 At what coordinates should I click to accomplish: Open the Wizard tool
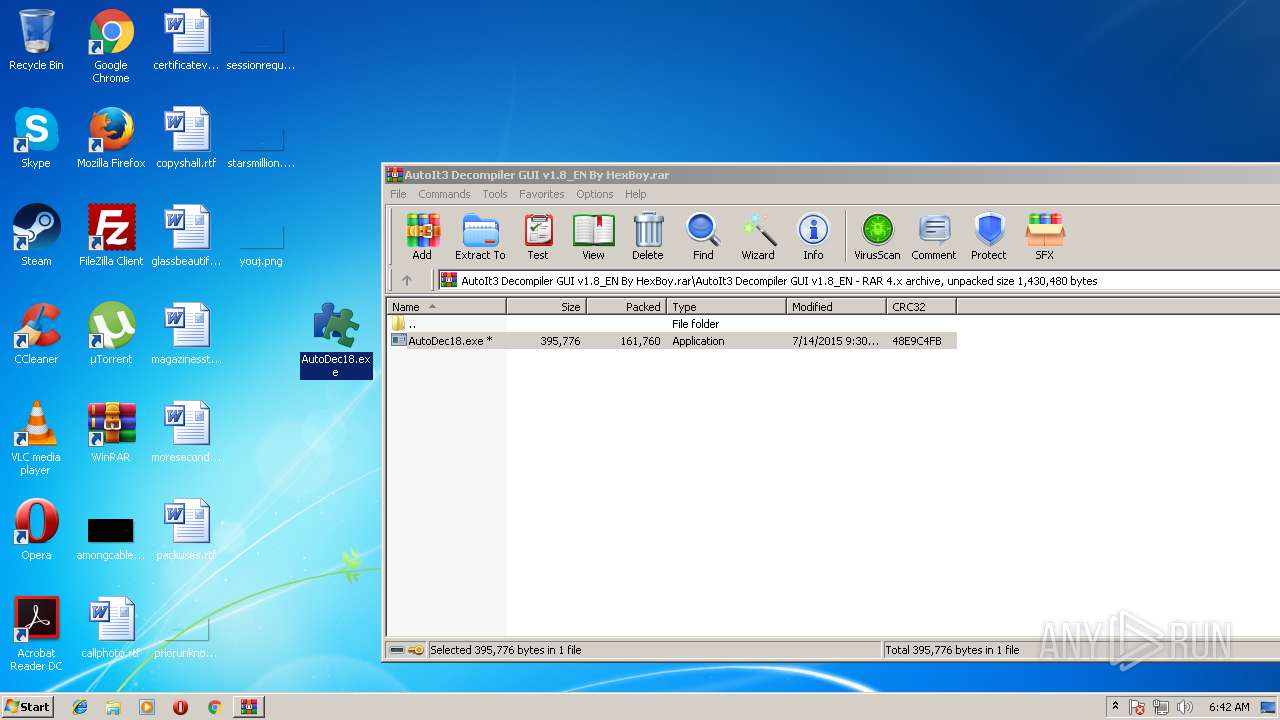coord(758,237)
